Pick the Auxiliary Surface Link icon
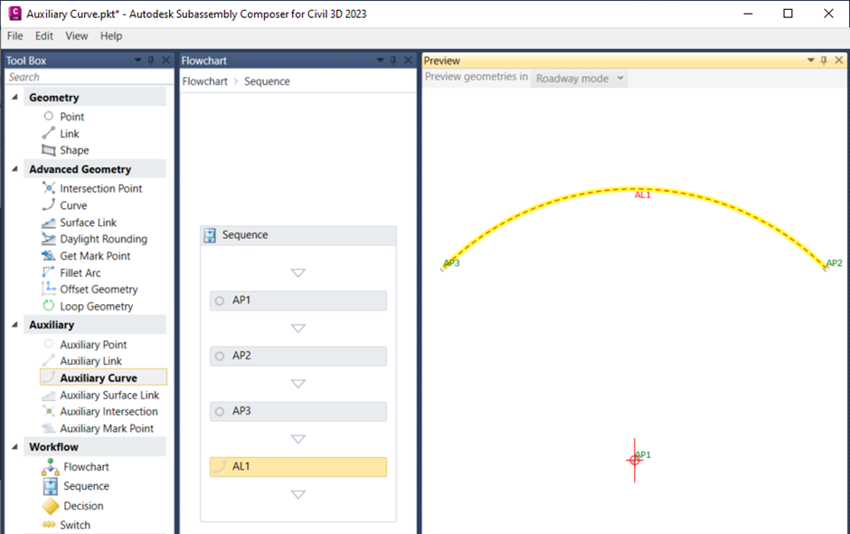 [49, 395]
